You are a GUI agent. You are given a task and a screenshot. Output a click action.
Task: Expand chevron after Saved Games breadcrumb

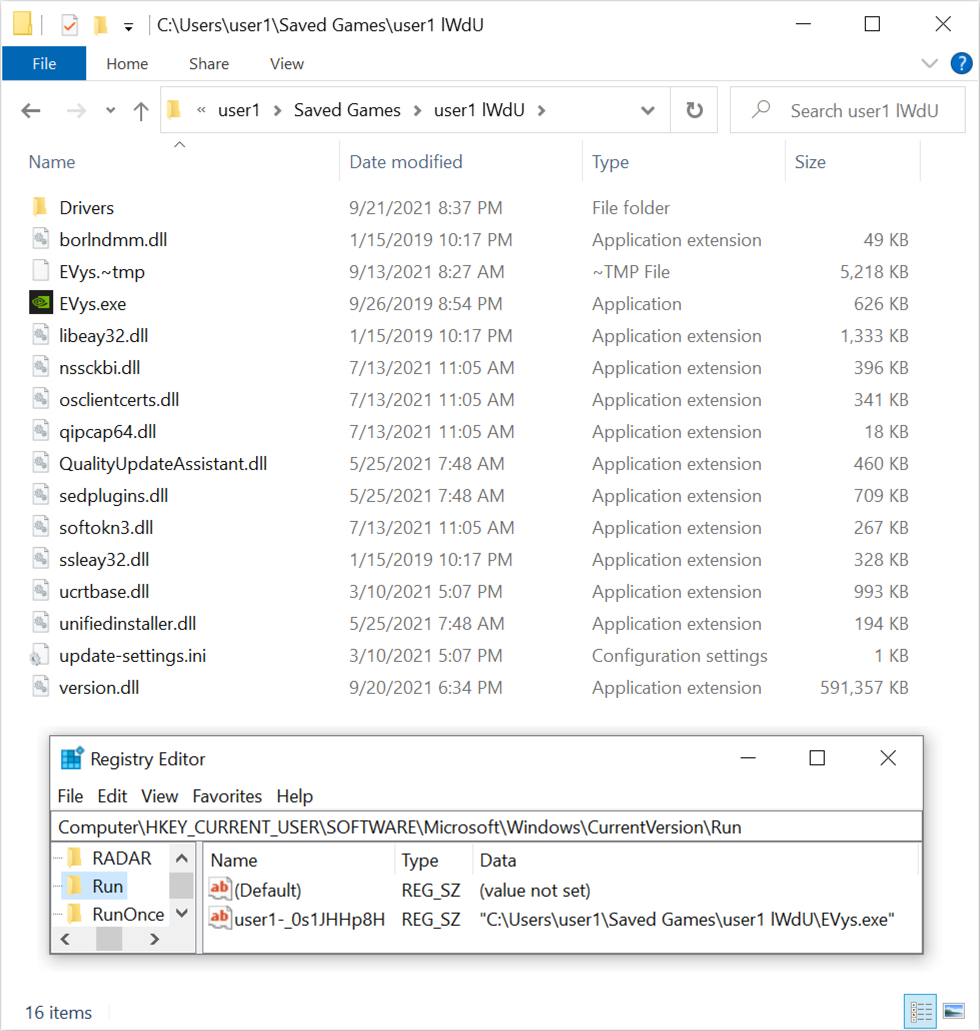click(418, 110)
